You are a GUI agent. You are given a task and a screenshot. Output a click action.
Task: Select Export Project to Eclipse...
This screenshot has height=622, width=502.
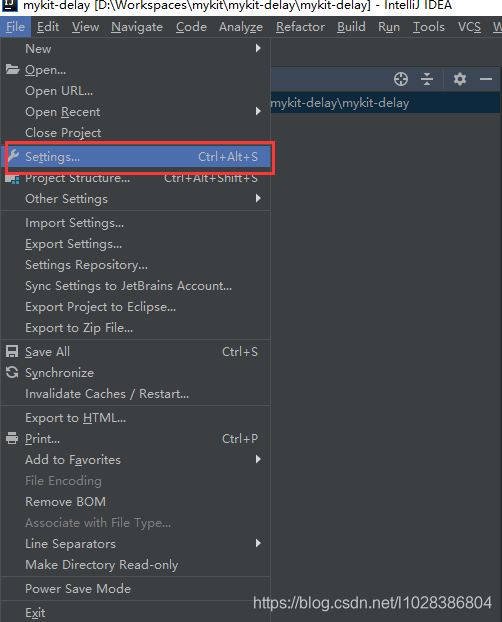click(x=136, y=307)
